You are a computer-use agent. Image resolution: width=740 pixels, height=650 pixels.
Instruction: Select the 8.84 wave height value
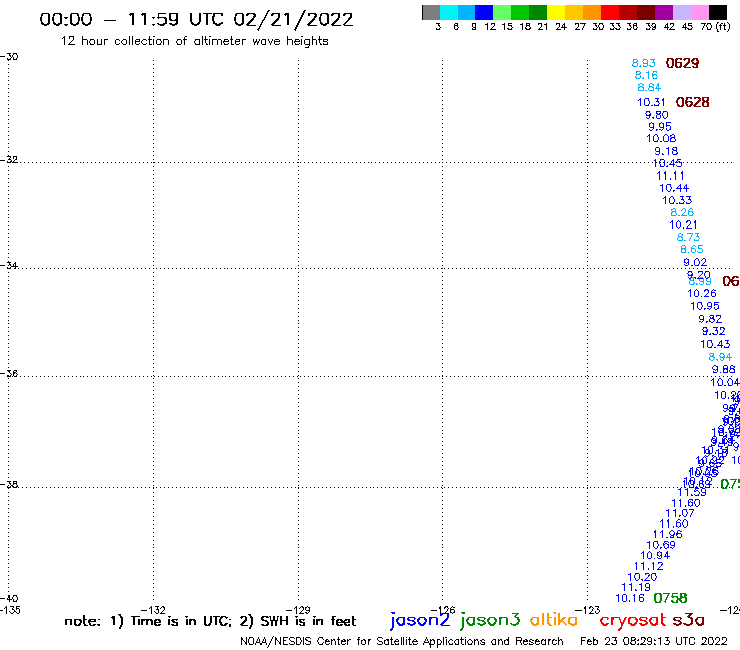pyautogui.click(x=649, y=87)
